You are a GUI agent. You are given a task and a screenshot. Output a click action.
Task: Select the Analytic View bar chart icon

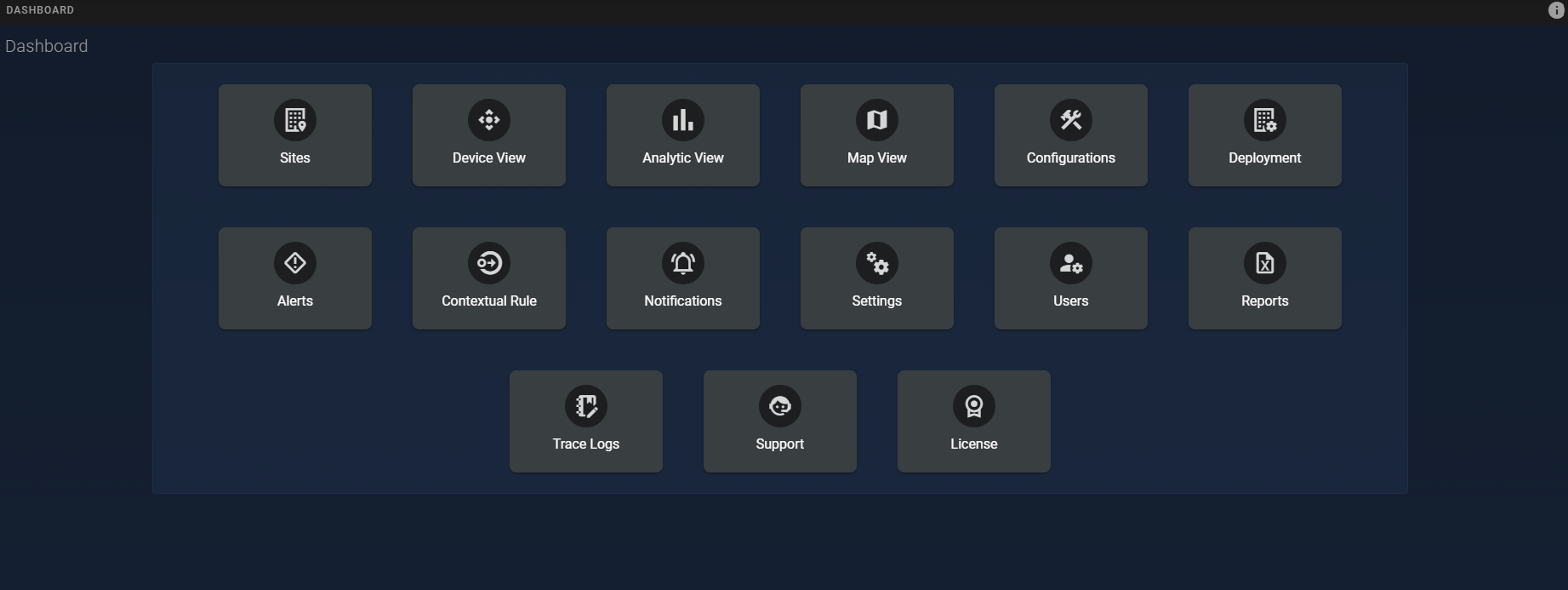[x=683, y=120]
